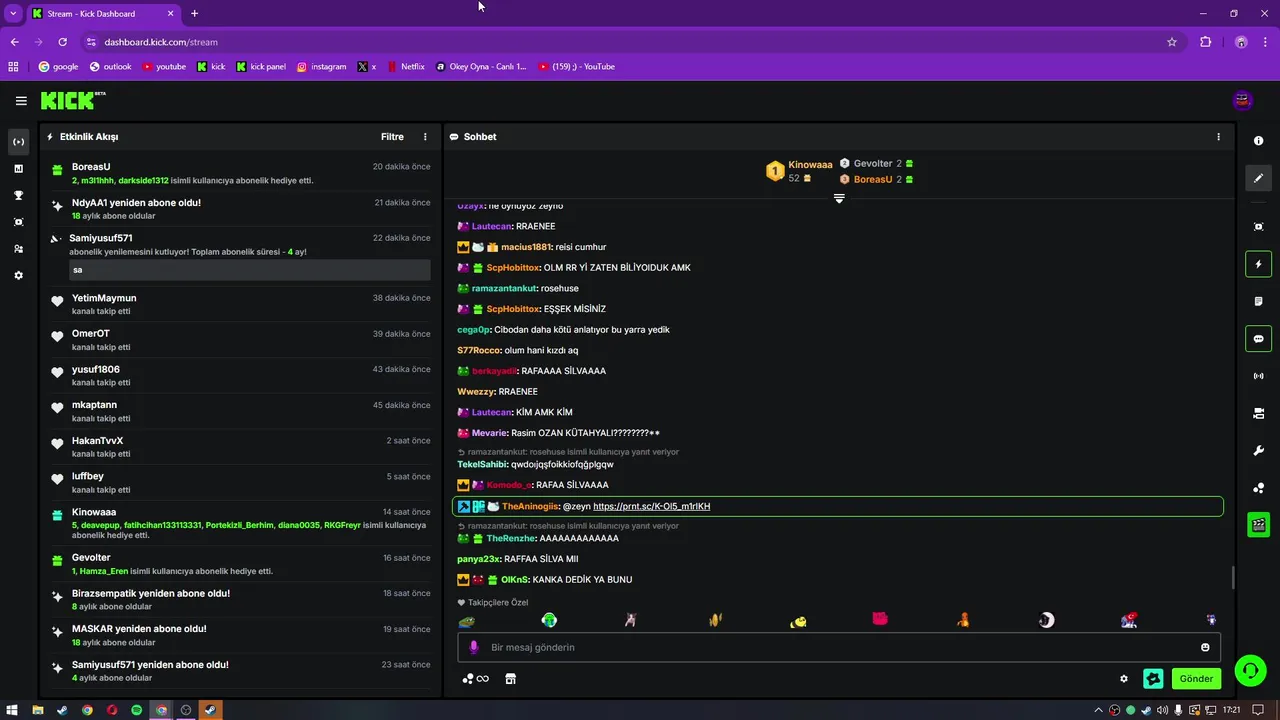Open the youtube bookmark

pos(164,67)
